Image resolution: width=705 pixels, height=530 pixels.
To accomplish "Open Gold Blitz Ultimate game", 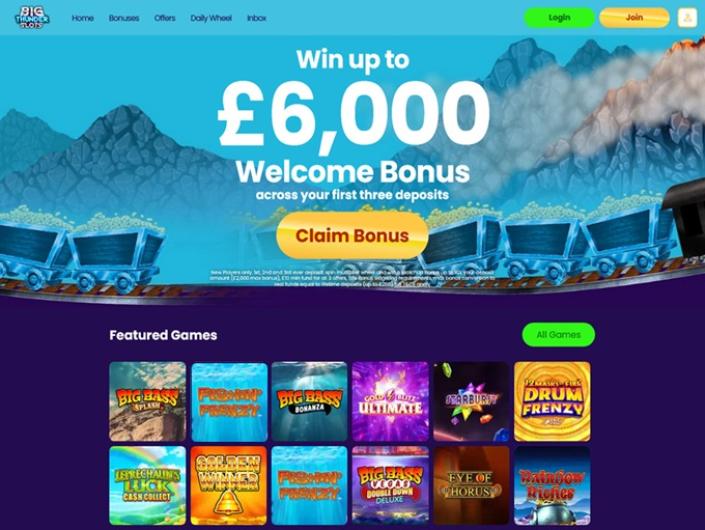I will 390,401.
